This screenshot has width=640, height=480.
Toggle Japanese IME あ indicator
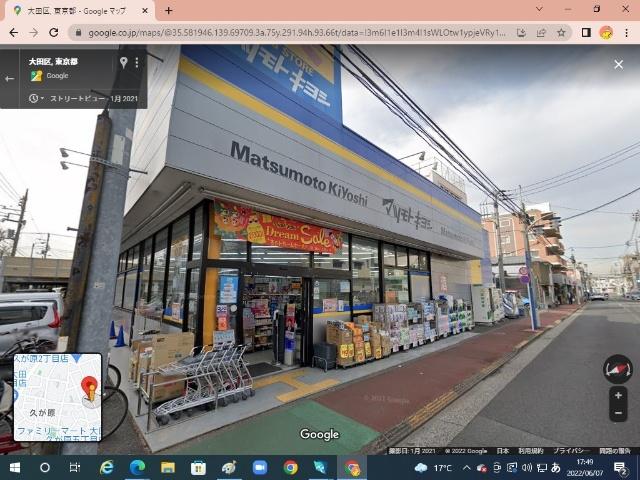[x=556, y=468]
